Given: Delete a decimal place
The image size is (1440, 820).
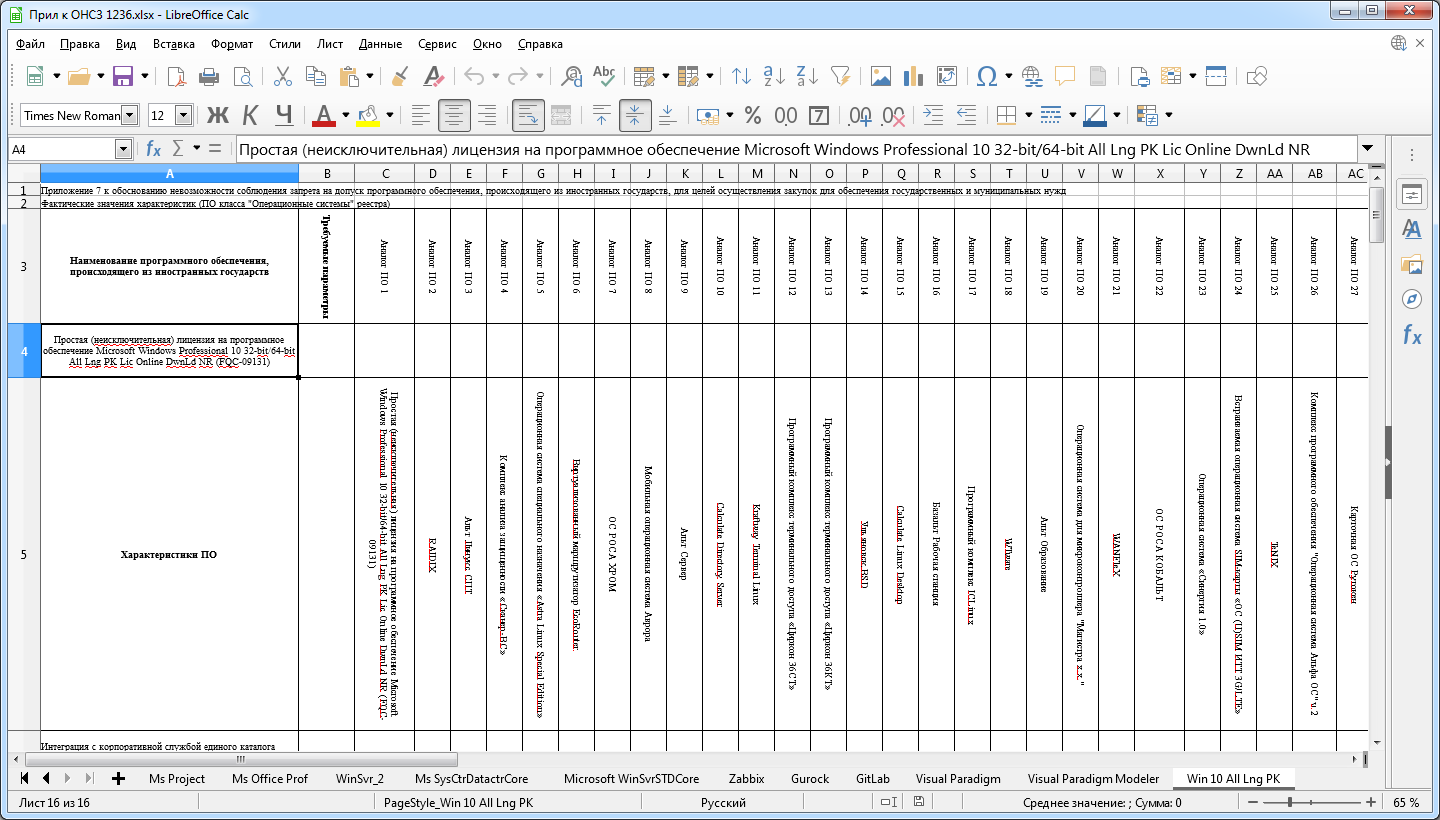Looking at the screenshot, I should pyautogui.click(x=893, y=115).
